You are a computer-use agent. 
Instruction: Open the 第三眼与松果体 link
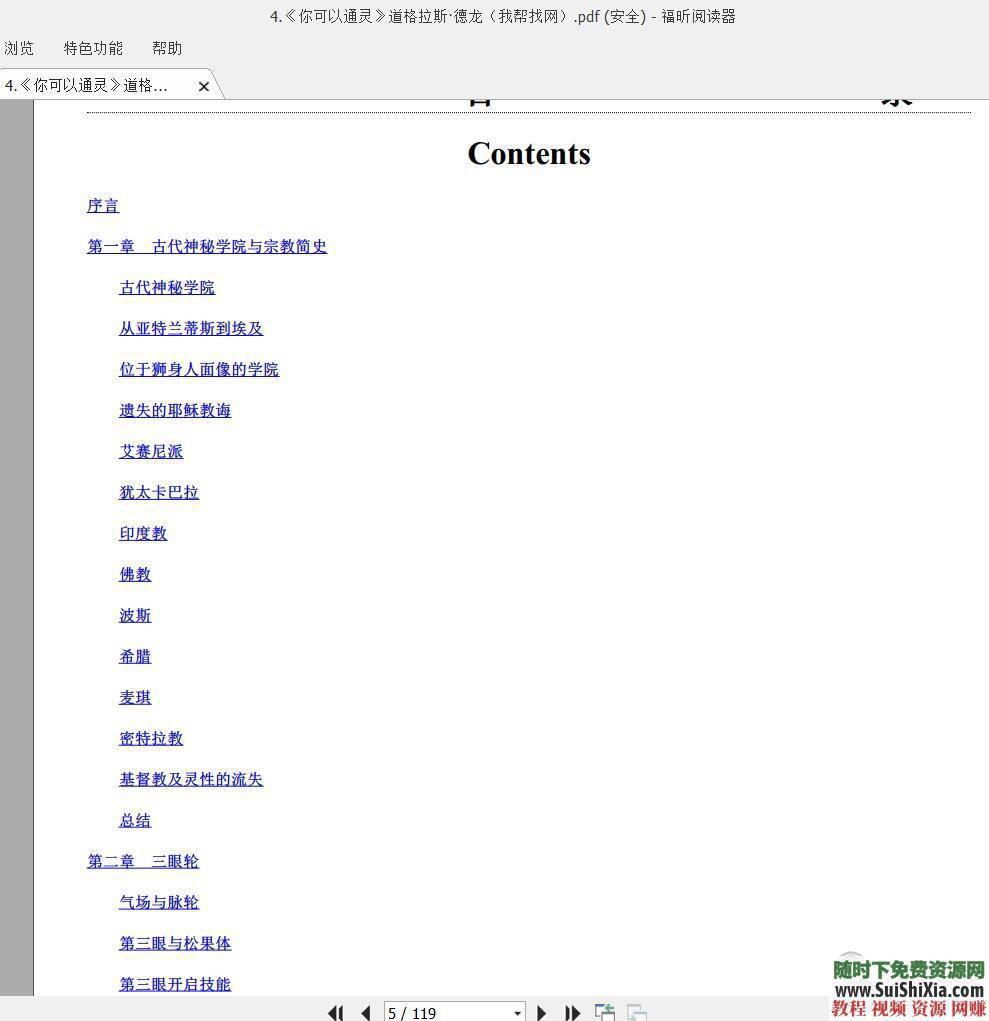[x=174, y=943]
